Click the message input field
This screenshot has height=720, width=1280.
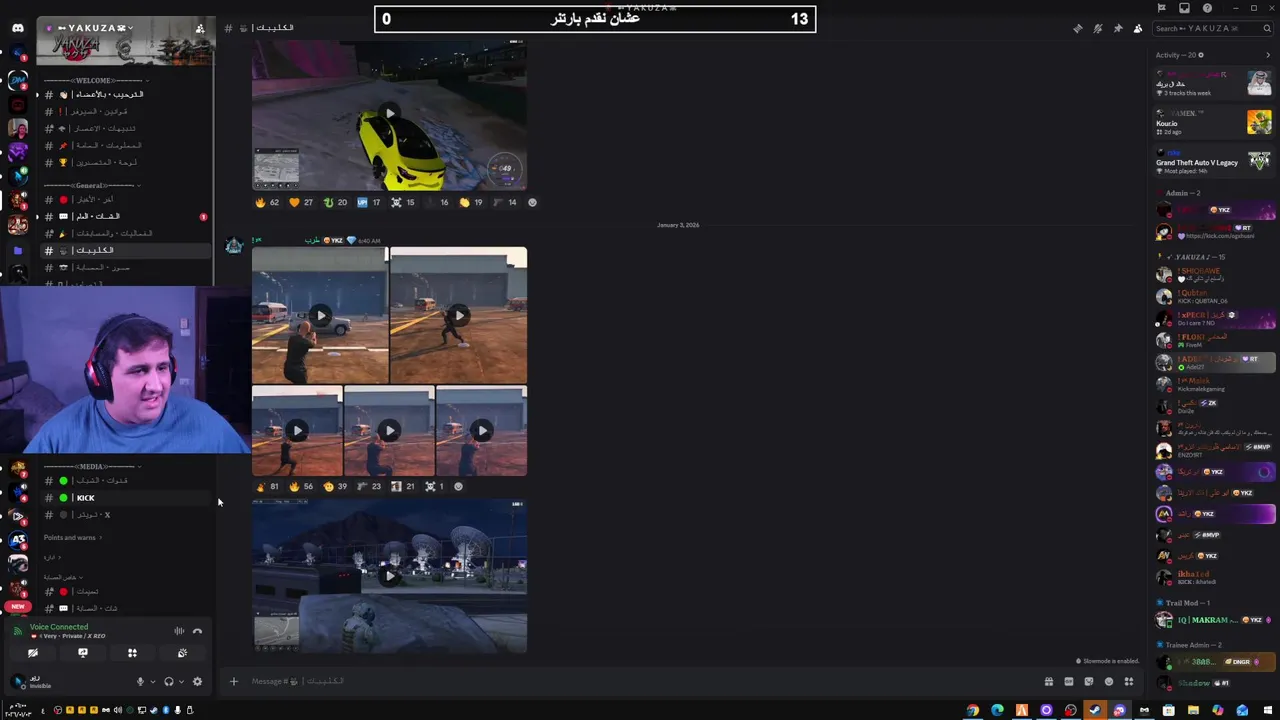click(640, 682)
